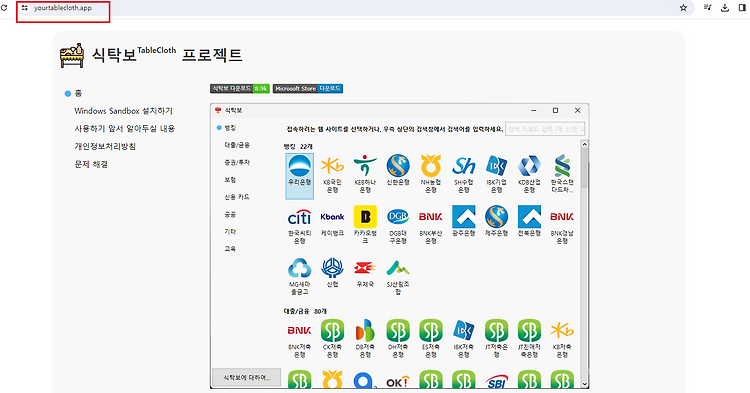The width and height of the screenshot is (750, 393).
Task: Switch to the 공공 category
Action: click(230, 215)
